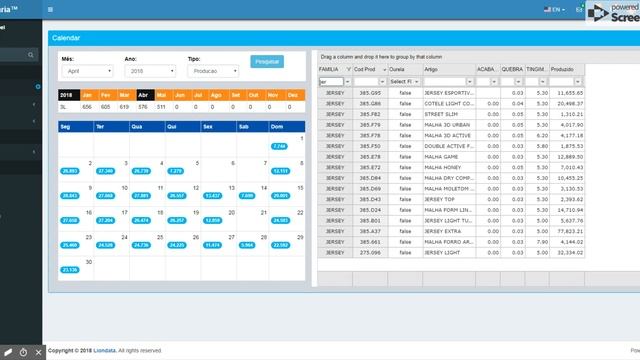Click the Artigo filter text input

444,82
